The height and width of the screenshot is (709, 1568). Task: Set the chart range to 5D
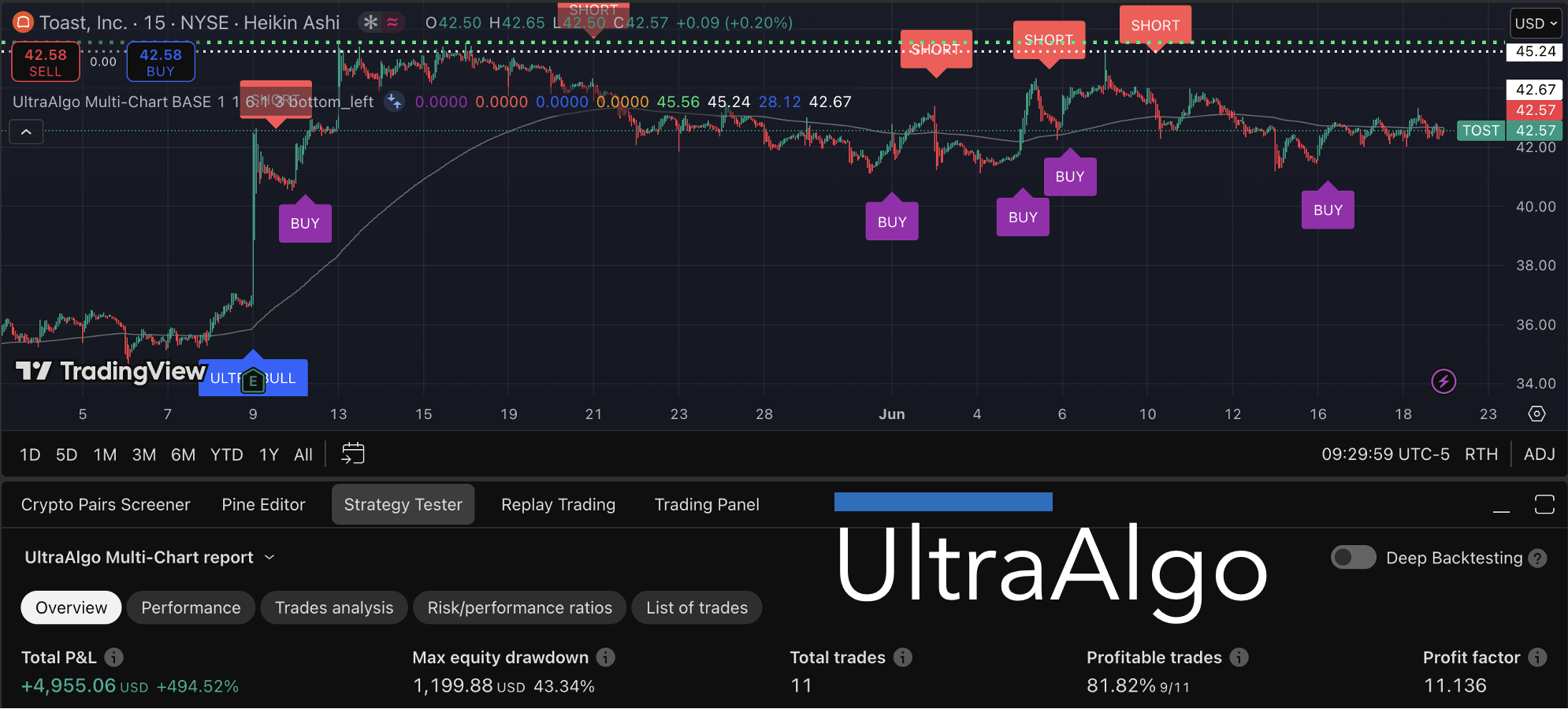[67, 455]
